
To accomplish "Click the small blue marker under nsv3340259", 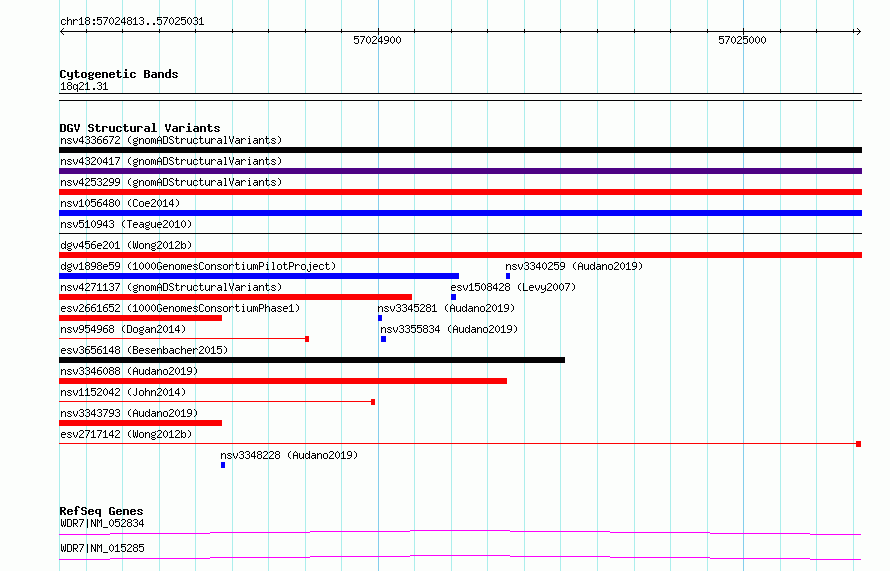I will tap(508, 276).
